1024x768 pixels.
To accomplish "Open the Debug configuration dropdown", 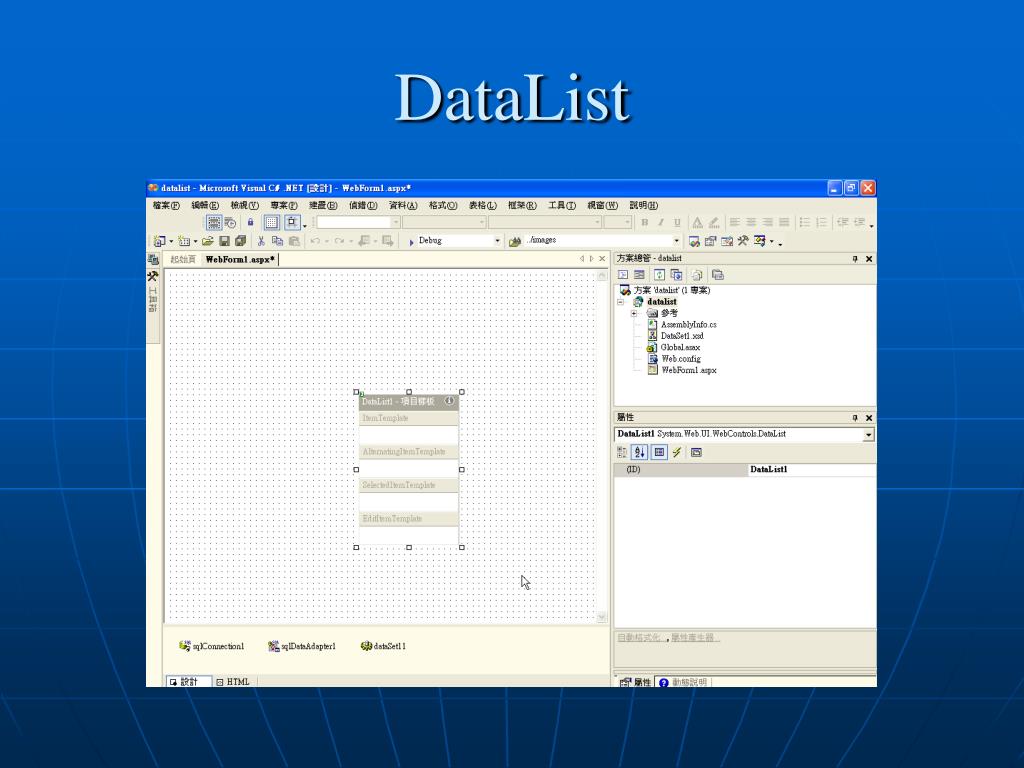I will click(x=497, y=241).
